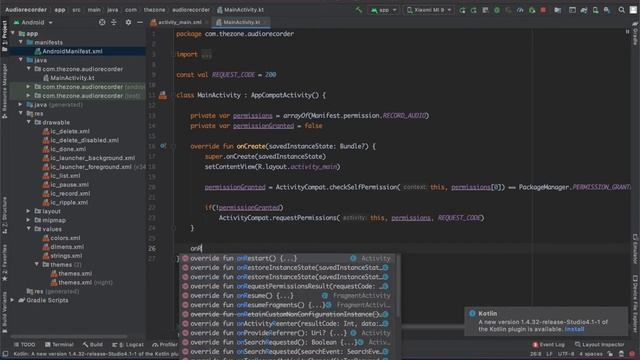Collapse the app module node
This screenshot has width=640, height=360.
click(13, 33)
